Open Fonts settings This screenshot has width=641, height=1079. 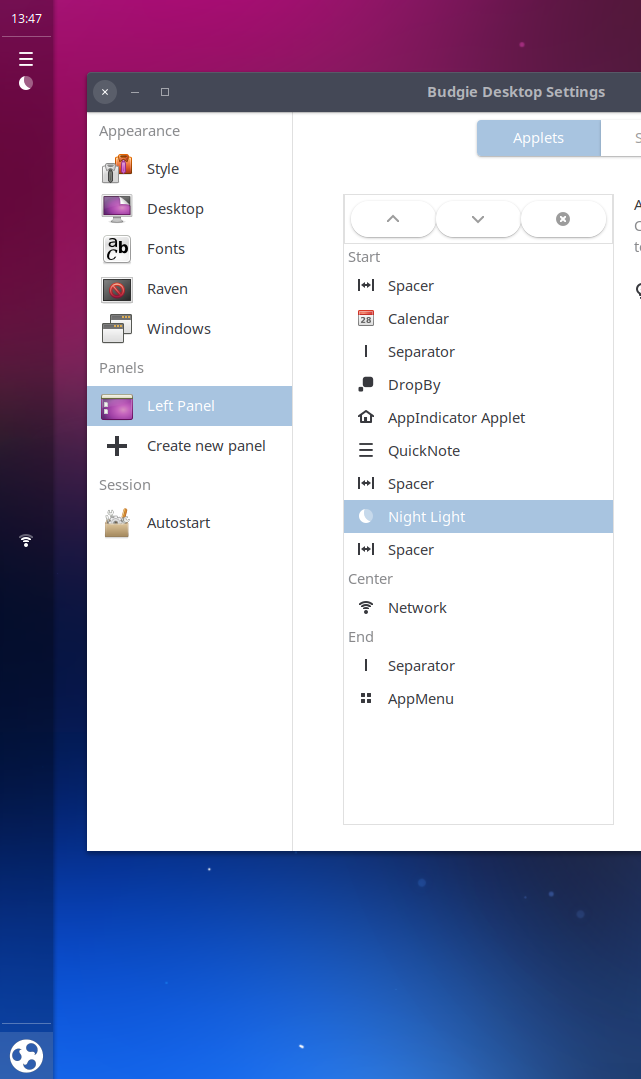point(189,249)
